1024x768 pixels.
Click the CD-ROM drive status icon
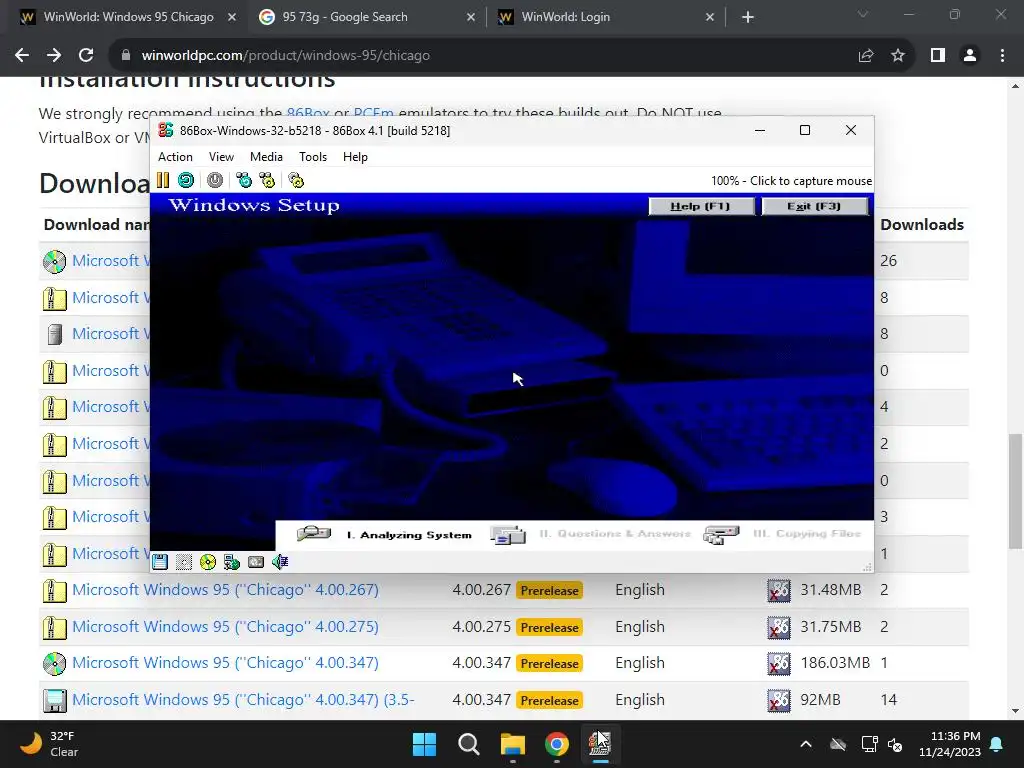click(x=208, y=562)
